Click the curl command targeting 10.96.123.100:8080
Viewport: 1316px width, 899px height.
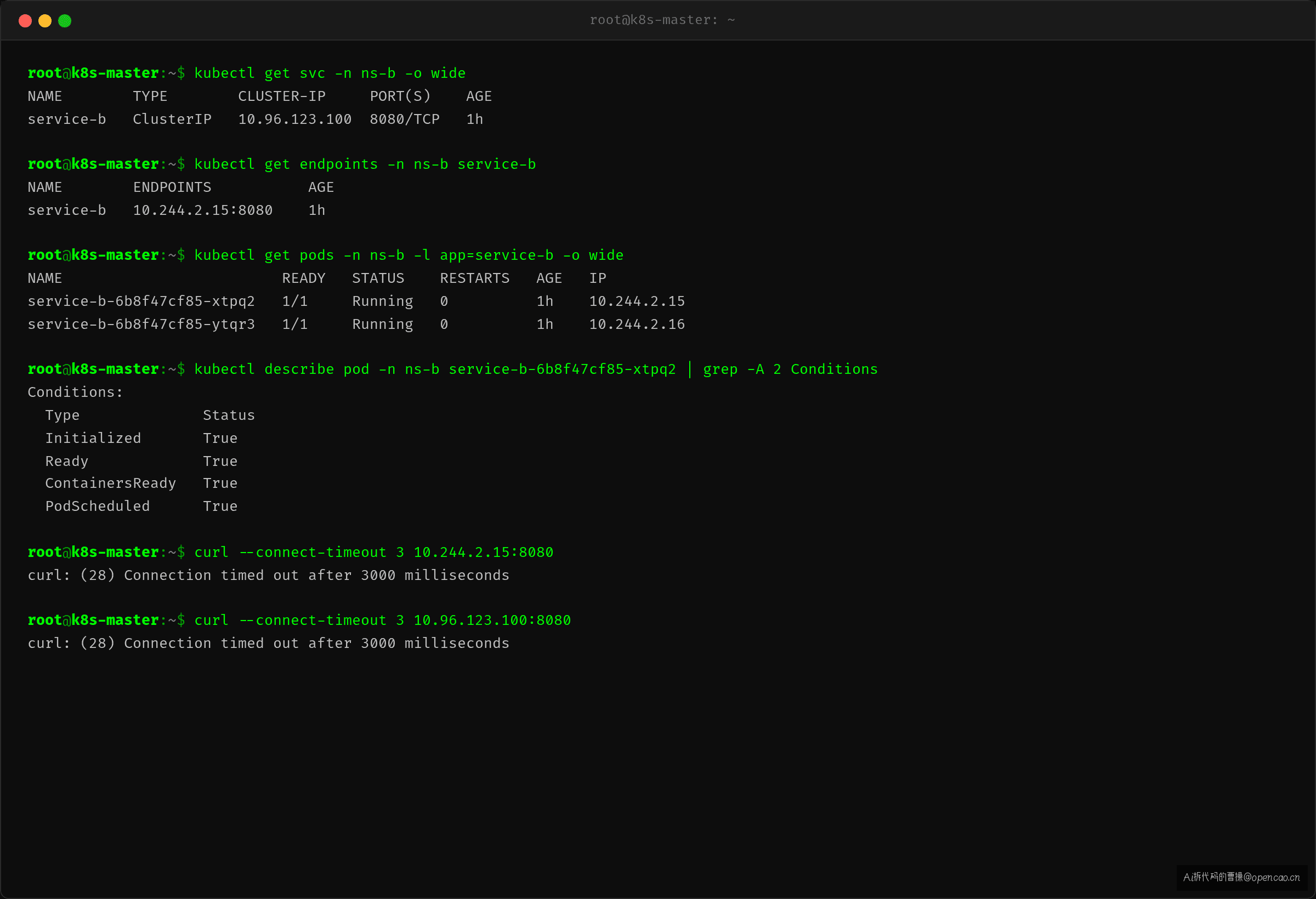(x=382, y=621)
